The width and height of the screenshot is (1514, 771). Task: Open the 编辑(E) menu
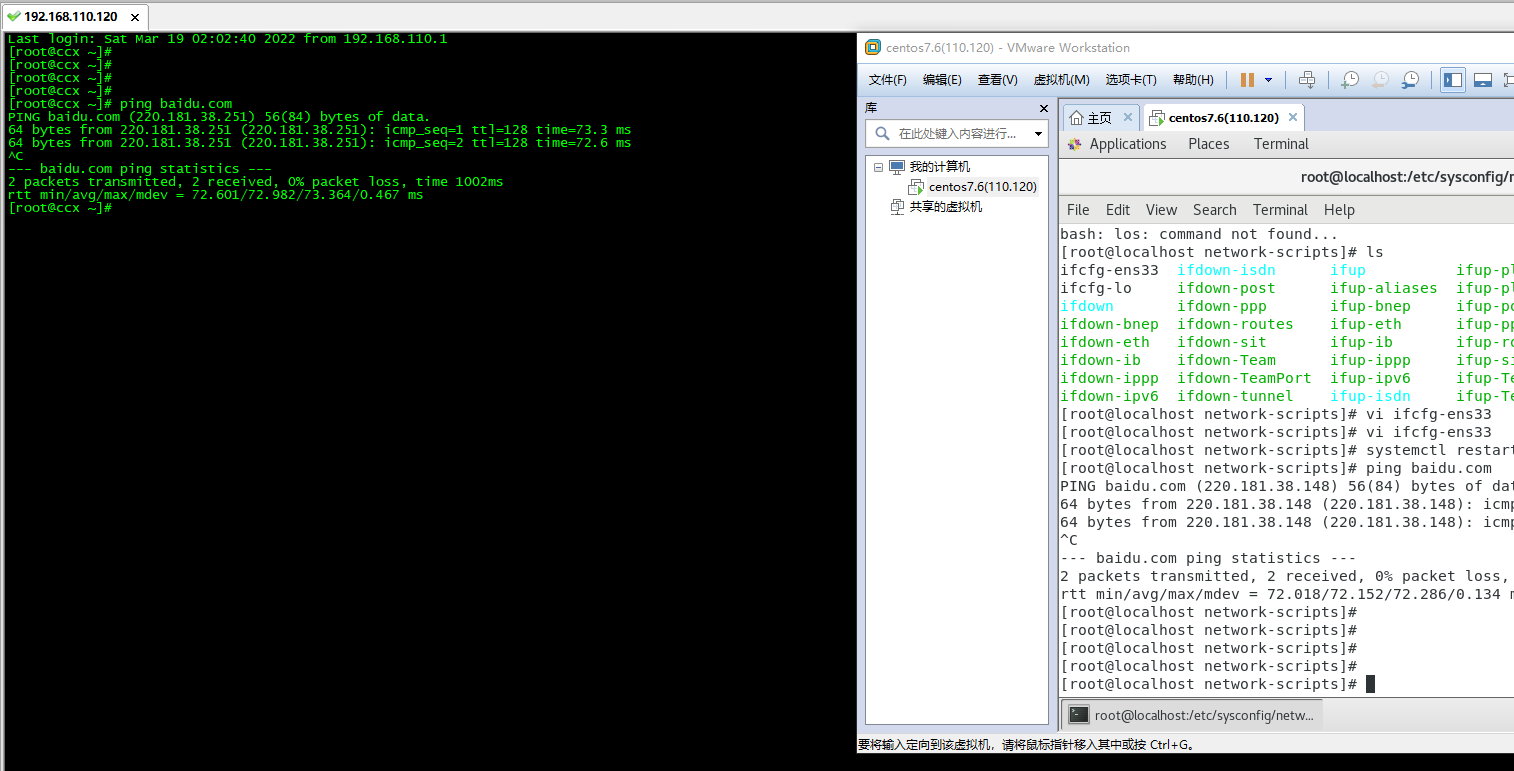942,80
